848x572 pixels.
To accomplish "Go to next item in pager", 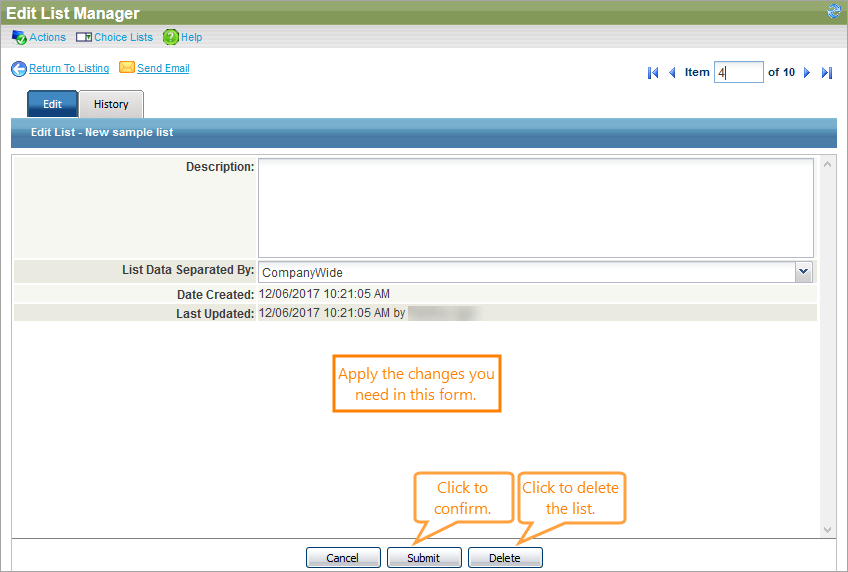I will (807, 72).
